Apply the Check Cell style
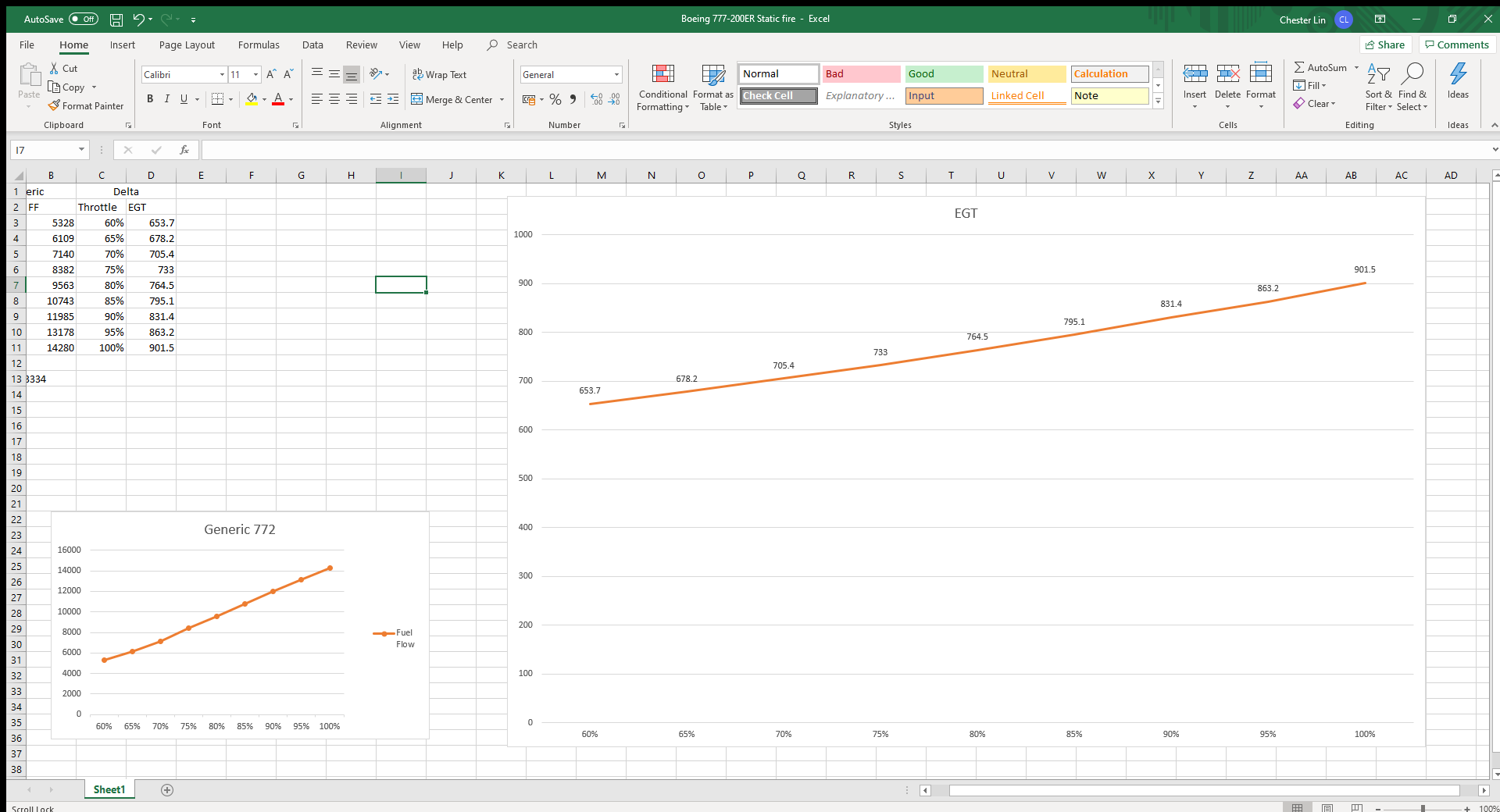Viewport: 1500px width, 812px height. click(778, 96)
